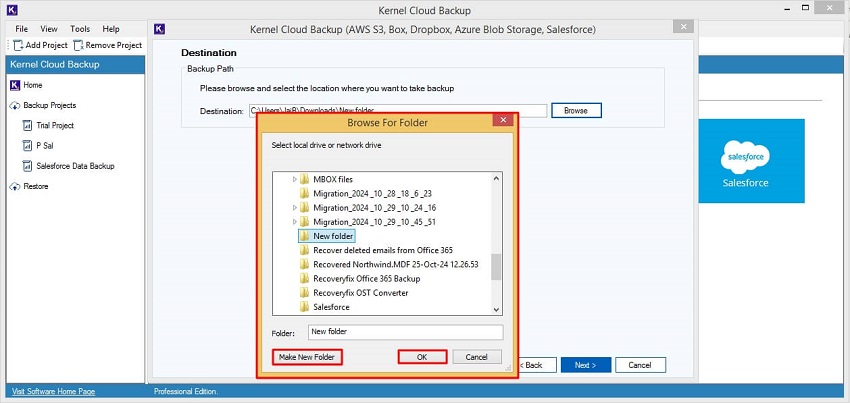Image resolution: width=850 pixels, height=403 pixels.
Task: Open Visit Software Home Page link
Action: [x=54, y=391]
